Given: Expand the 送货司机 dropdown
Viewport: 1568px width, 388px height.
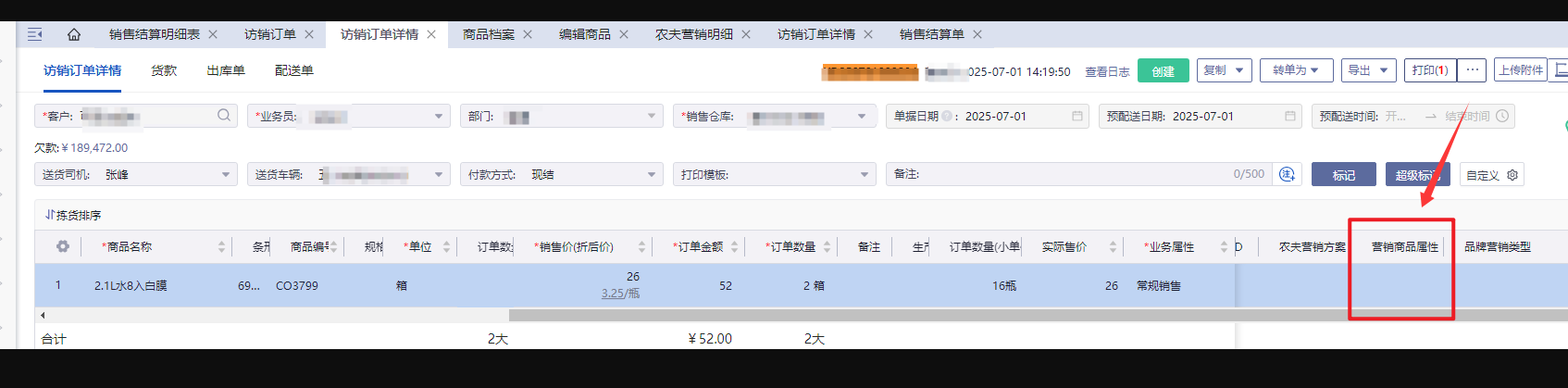Looking at the screenshot, I should pyautogui.click(x=226, y=175).
